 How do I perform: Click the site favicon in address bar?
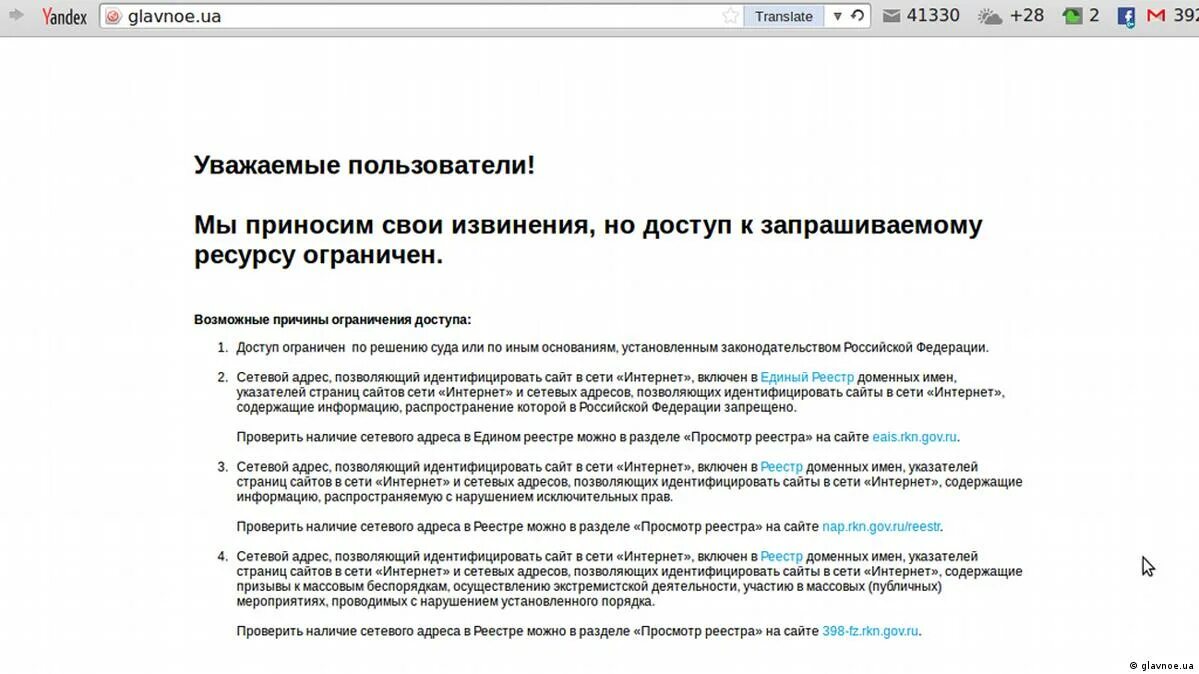(113, 16)
